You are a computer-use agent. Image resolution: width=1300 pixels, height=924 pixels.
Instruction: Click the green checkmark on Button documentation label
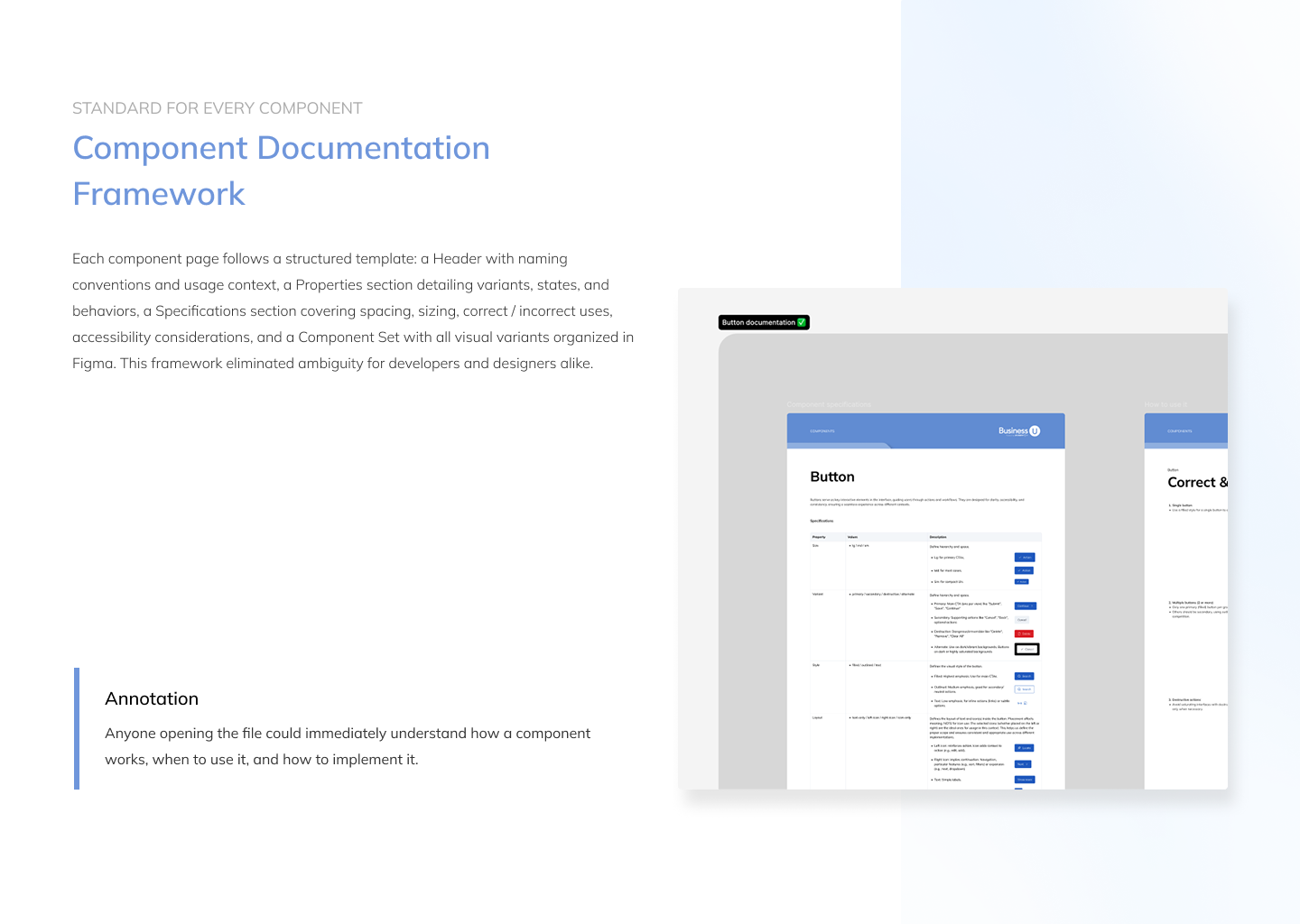(x=801, y=322)
